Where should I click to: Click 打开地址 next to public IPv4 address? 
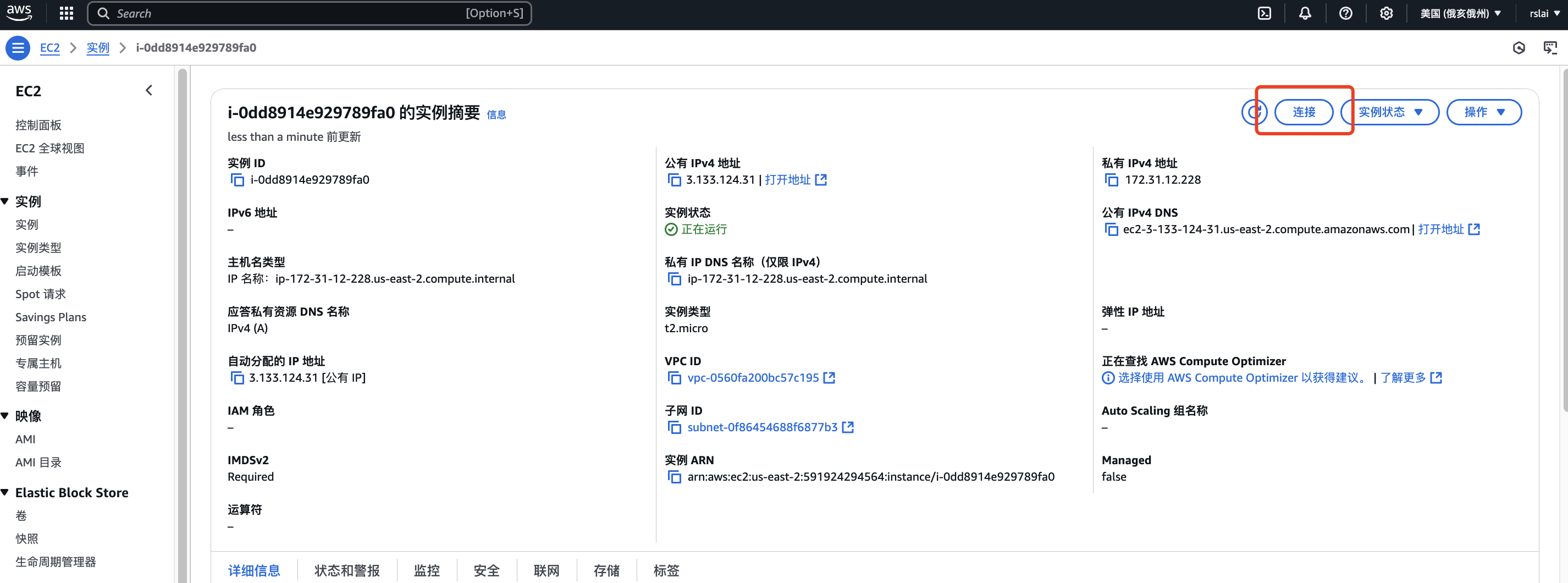pos(795,180)
